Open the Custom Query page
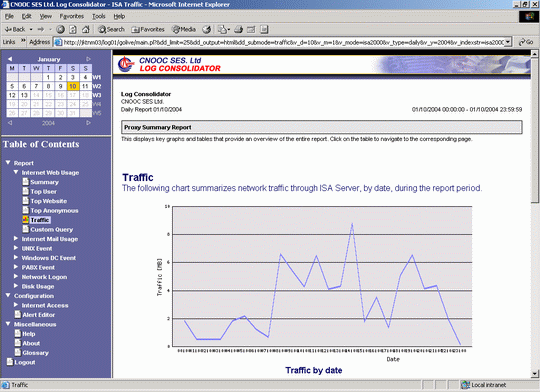The image size is (540, 392). coord(51,229)
